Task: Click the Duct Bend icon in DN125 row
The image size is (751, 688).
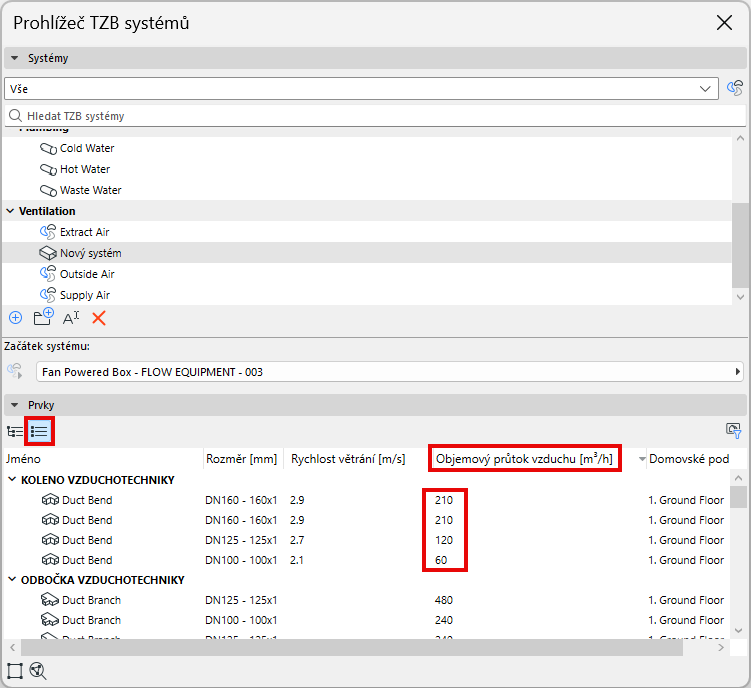Action: point(50,540)
